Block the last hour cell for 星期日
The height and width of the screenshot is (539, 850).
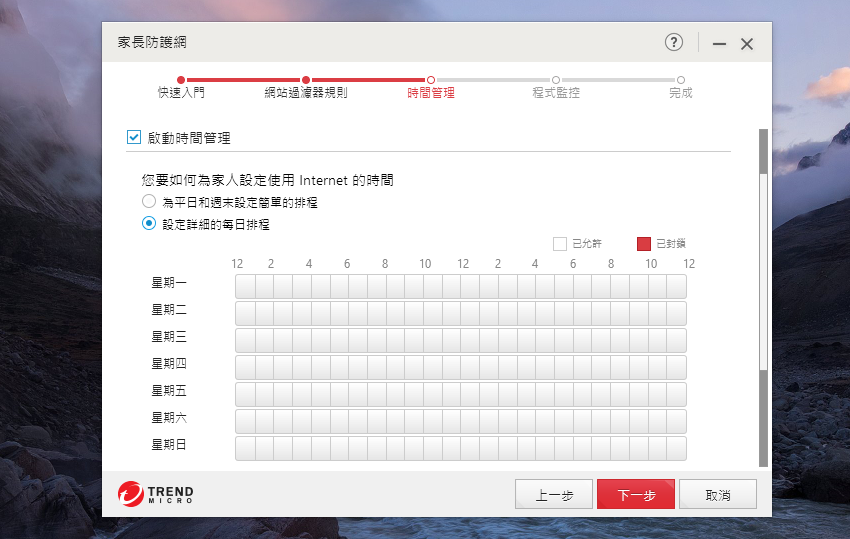[676, 448]
